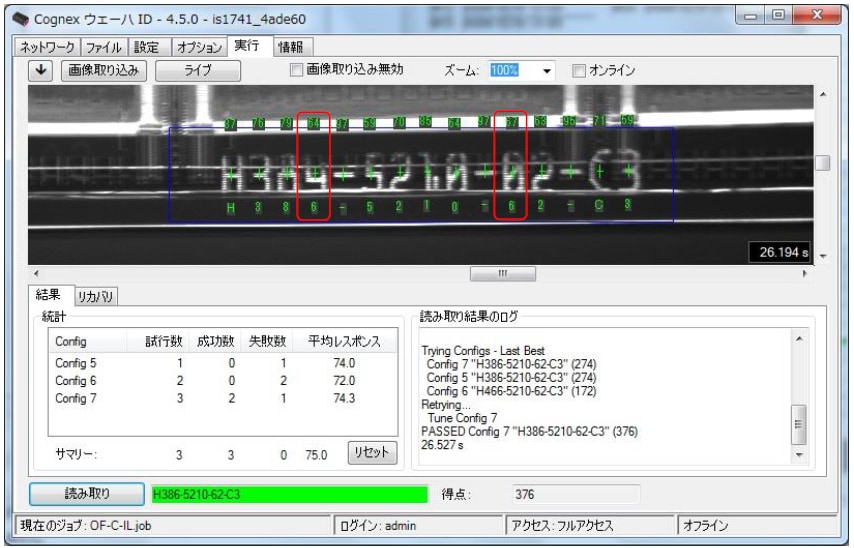Click image view scroll down arrow
The width and height of the screenshot is (854, 548).
tap(823, 256)
